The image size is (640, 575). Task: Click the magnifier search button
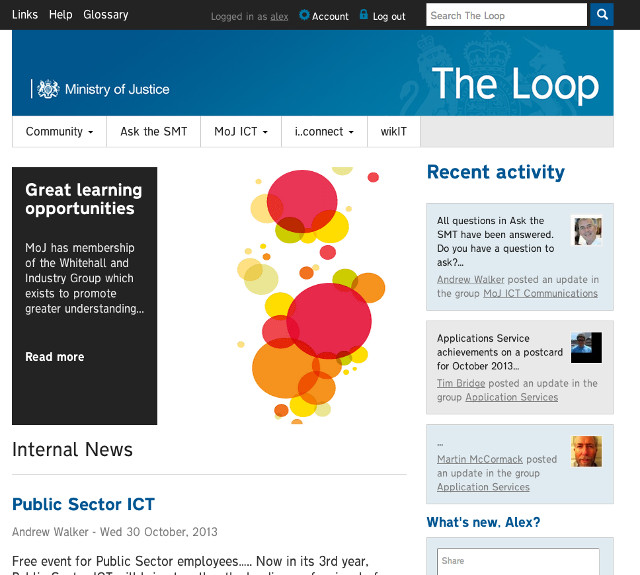pos(602,15)
